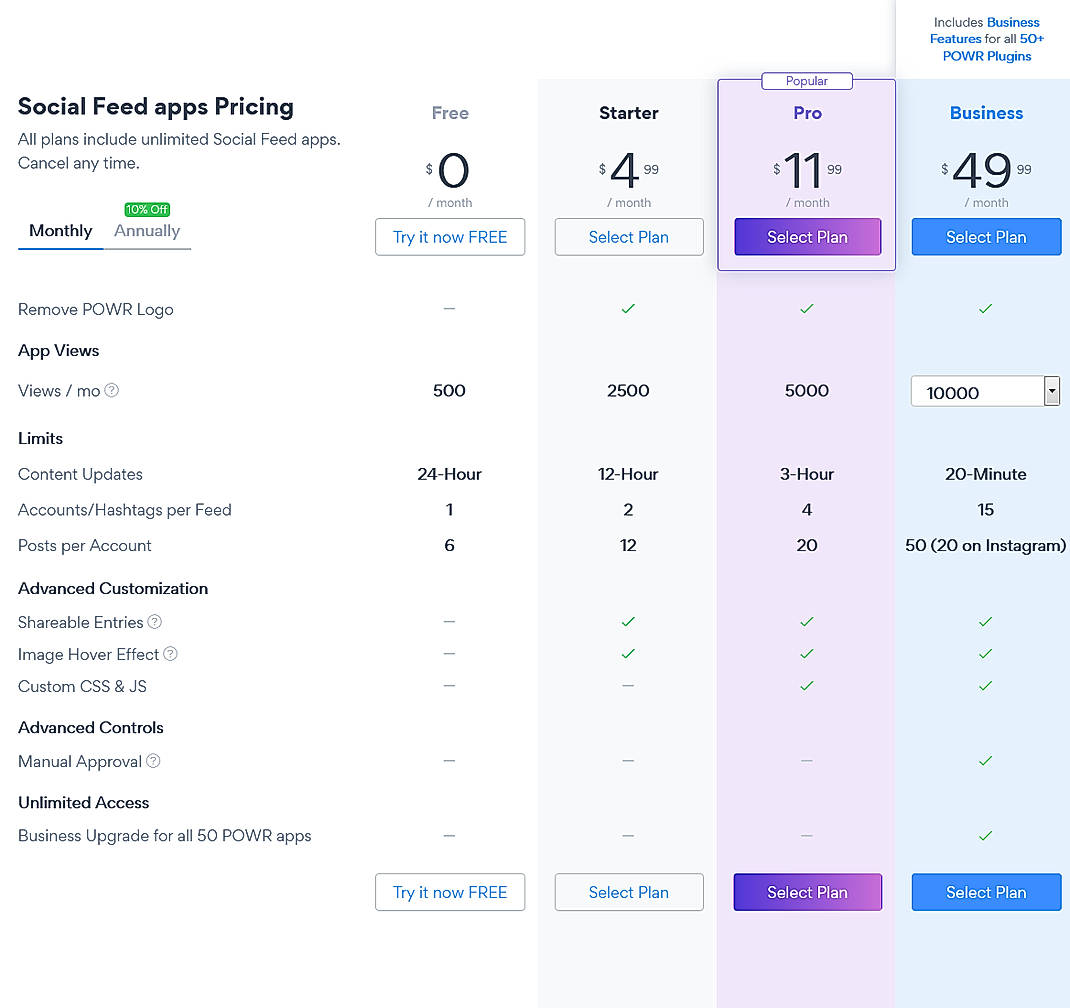
Task: Click bottom Business Select Plan button
Action: [986, 892]
